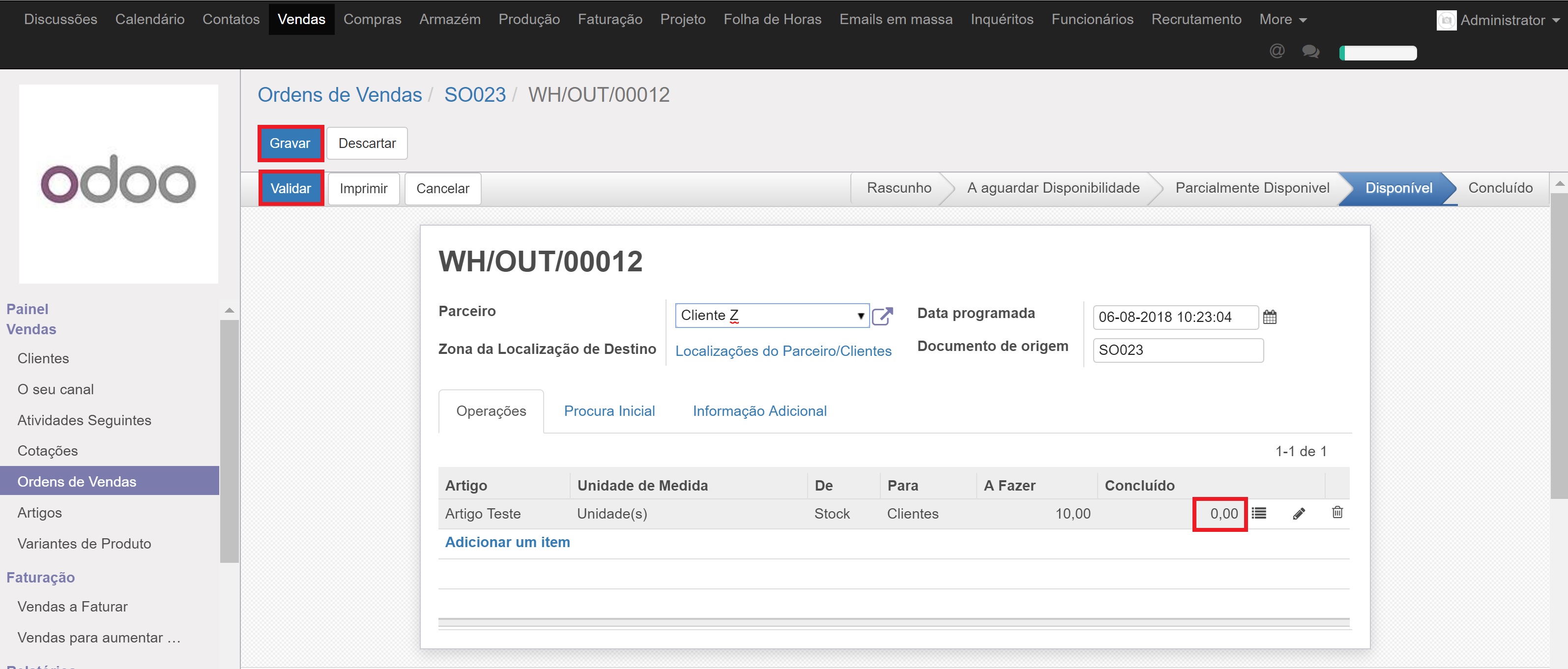This screenshot has height=669, width=1568.
Task: Click the Documento de origem input field
Action: [x=1177, y=350]
